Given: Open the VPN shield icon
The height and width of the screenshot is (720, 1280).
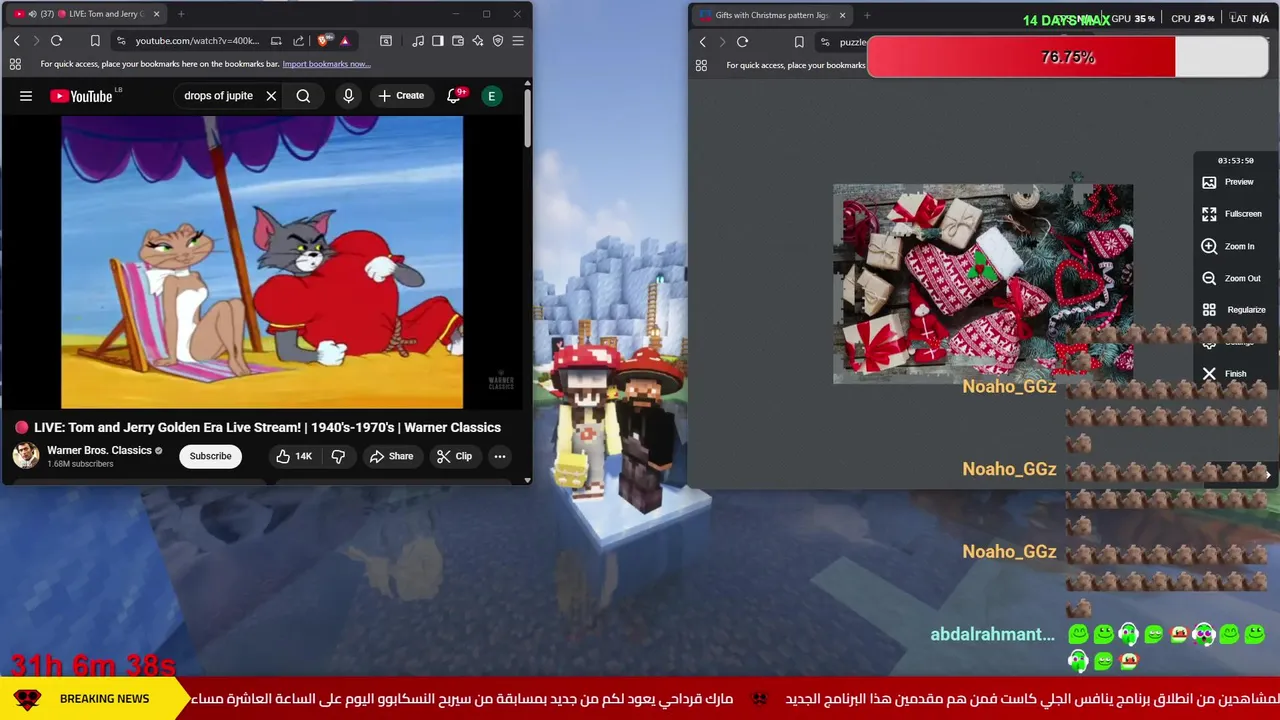Looking at the screenshot, I should click(x=498, y=41).
